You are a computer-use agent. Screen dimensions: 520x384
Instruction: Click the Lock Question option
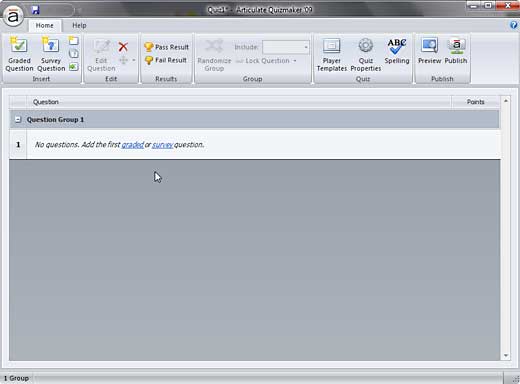pyautogui.click(x=263, y=61)
